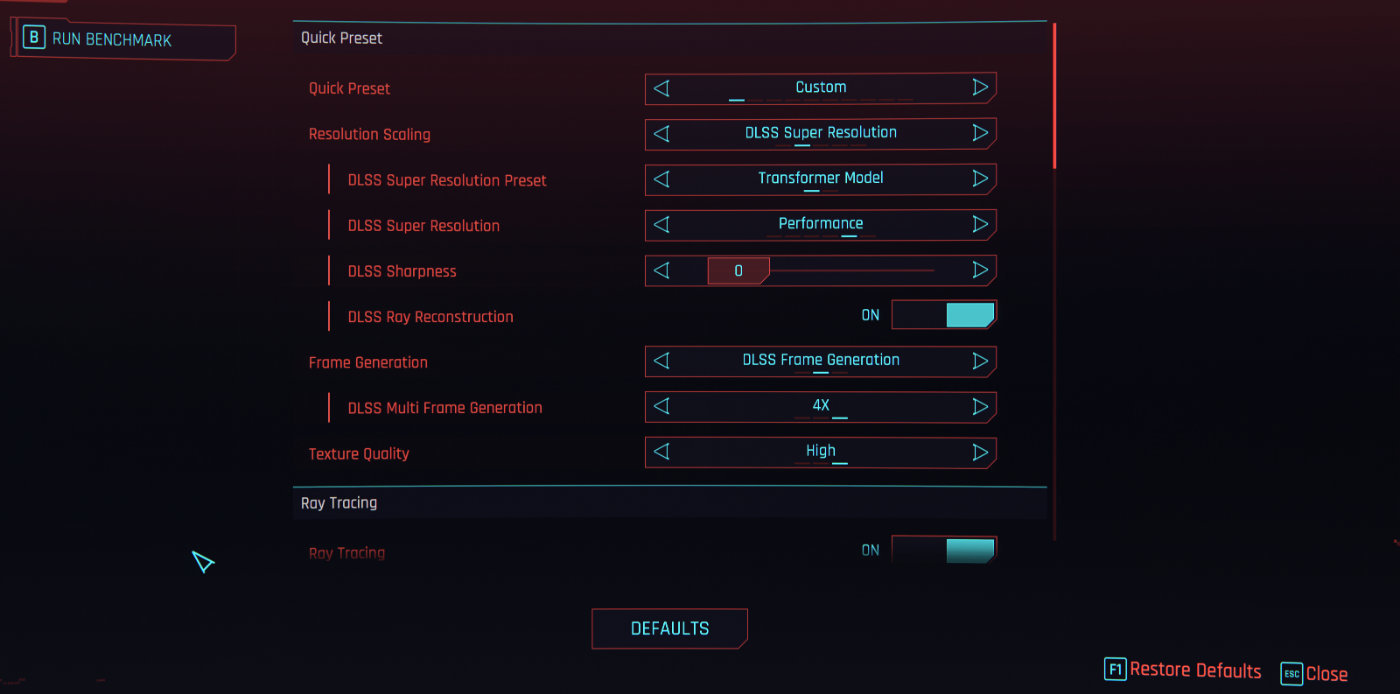
Task: Toggle the Ray Tracing switch
Action: pyautogui.click(x=943, y=550)
